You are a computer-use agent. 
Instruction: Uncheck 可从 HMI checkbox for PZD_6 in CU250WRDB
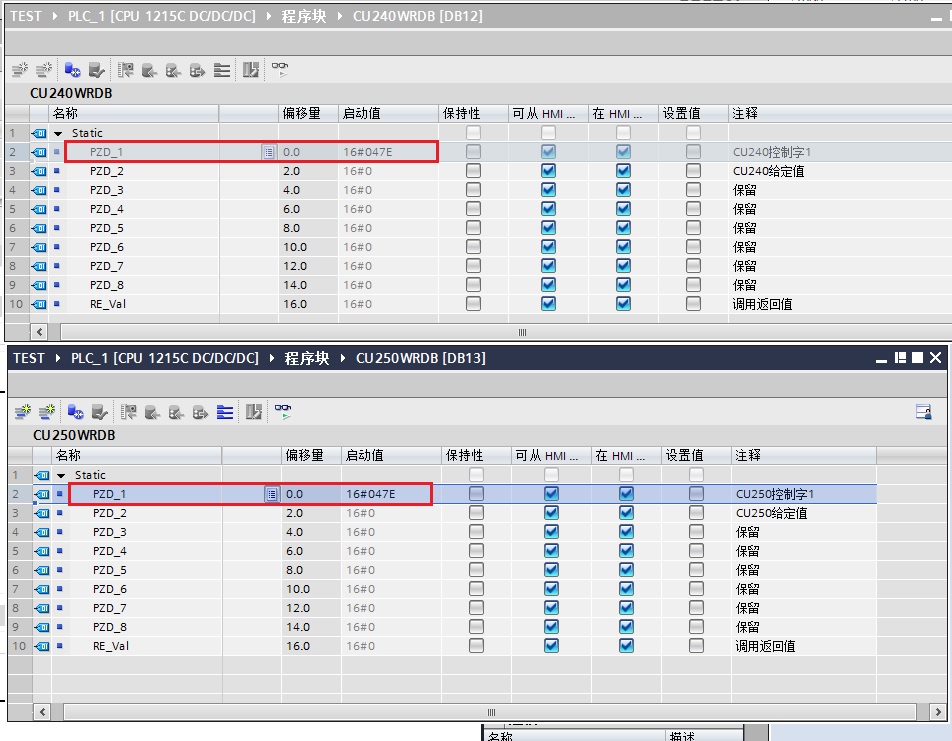pos(551,589)
